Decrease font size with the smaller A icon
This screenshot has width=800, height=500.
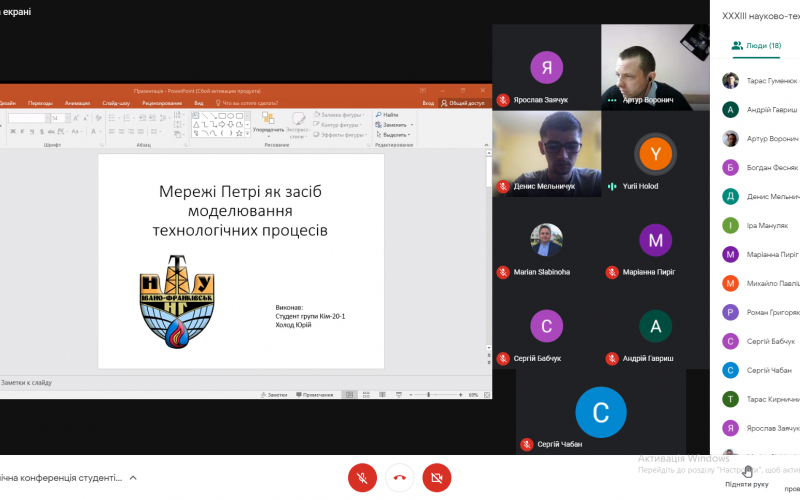[x=85, y=118]
